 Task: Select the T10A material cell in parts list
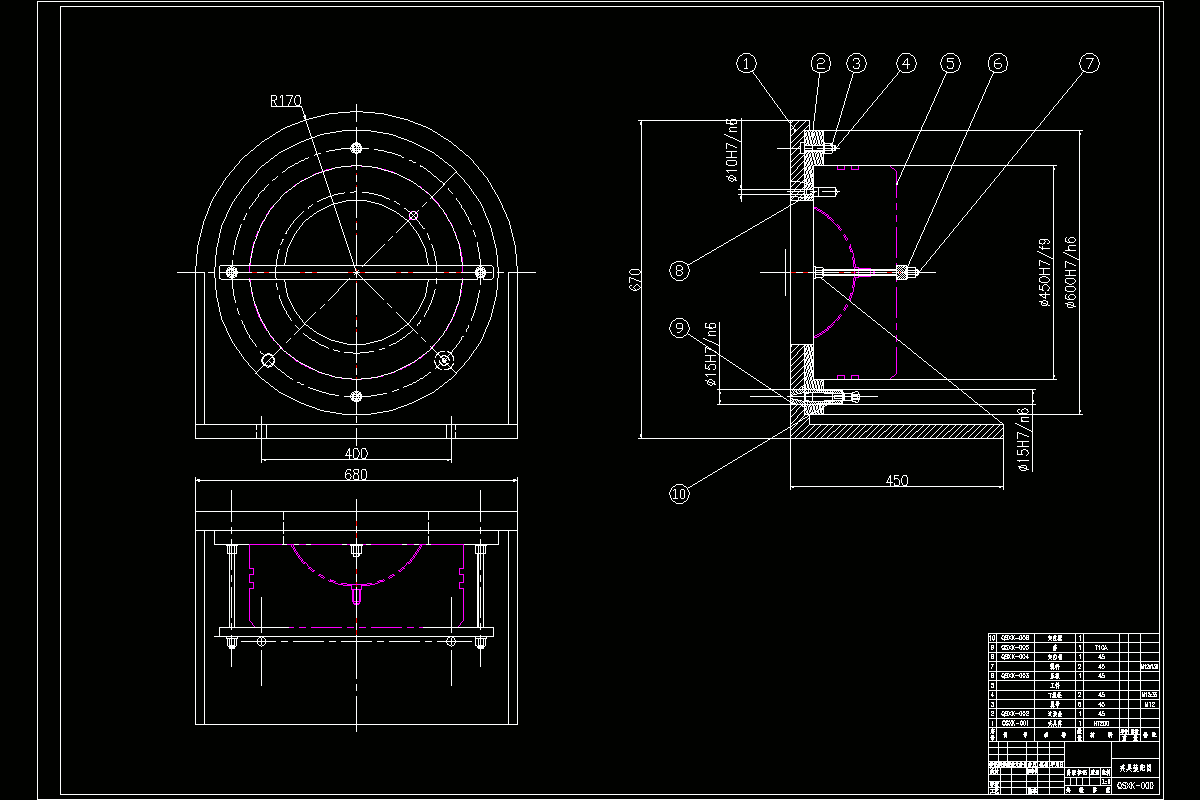point(1101,647)
